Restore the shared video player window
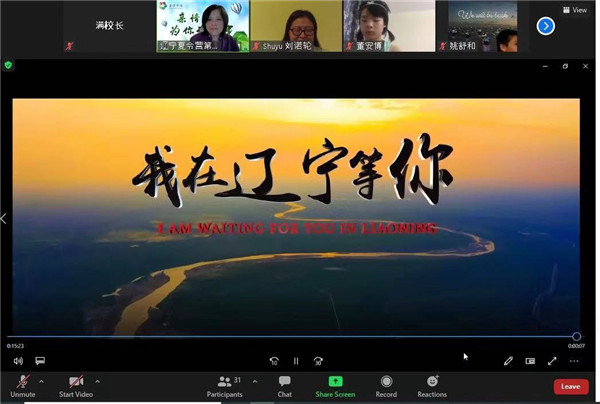600x404 pixels. 565,66
